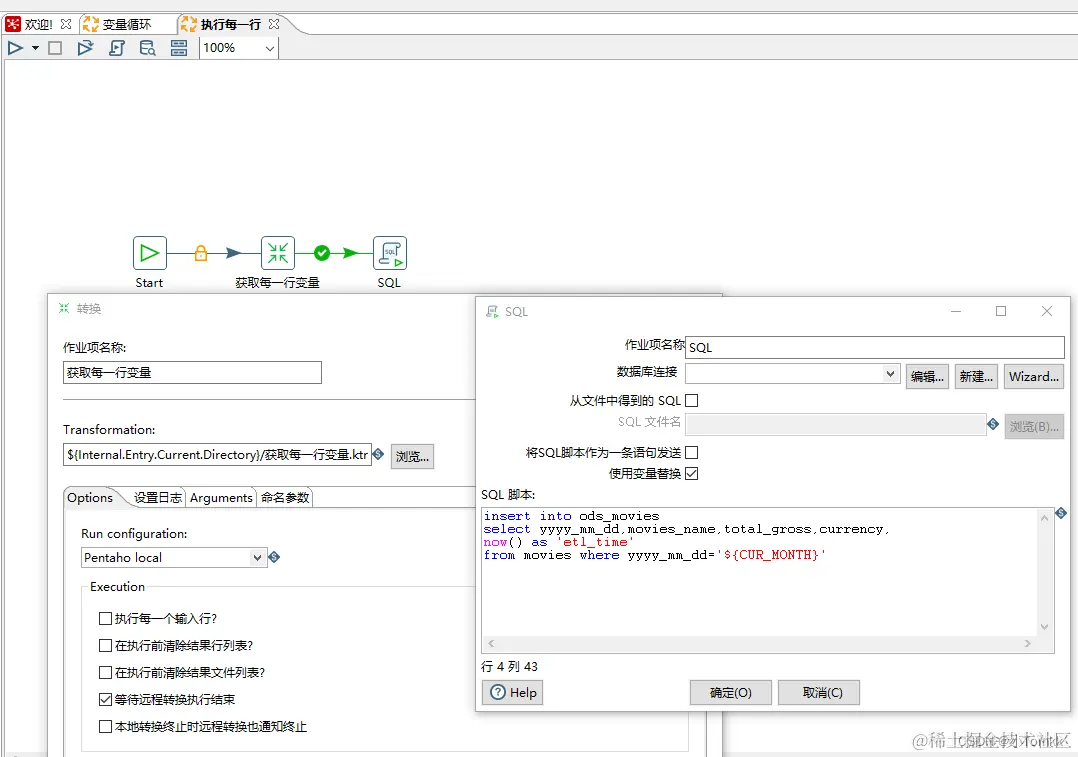The image size is (1078, 757).
Task: Select the SQL job entry on the canvas
Action: [x=390, y=253]
